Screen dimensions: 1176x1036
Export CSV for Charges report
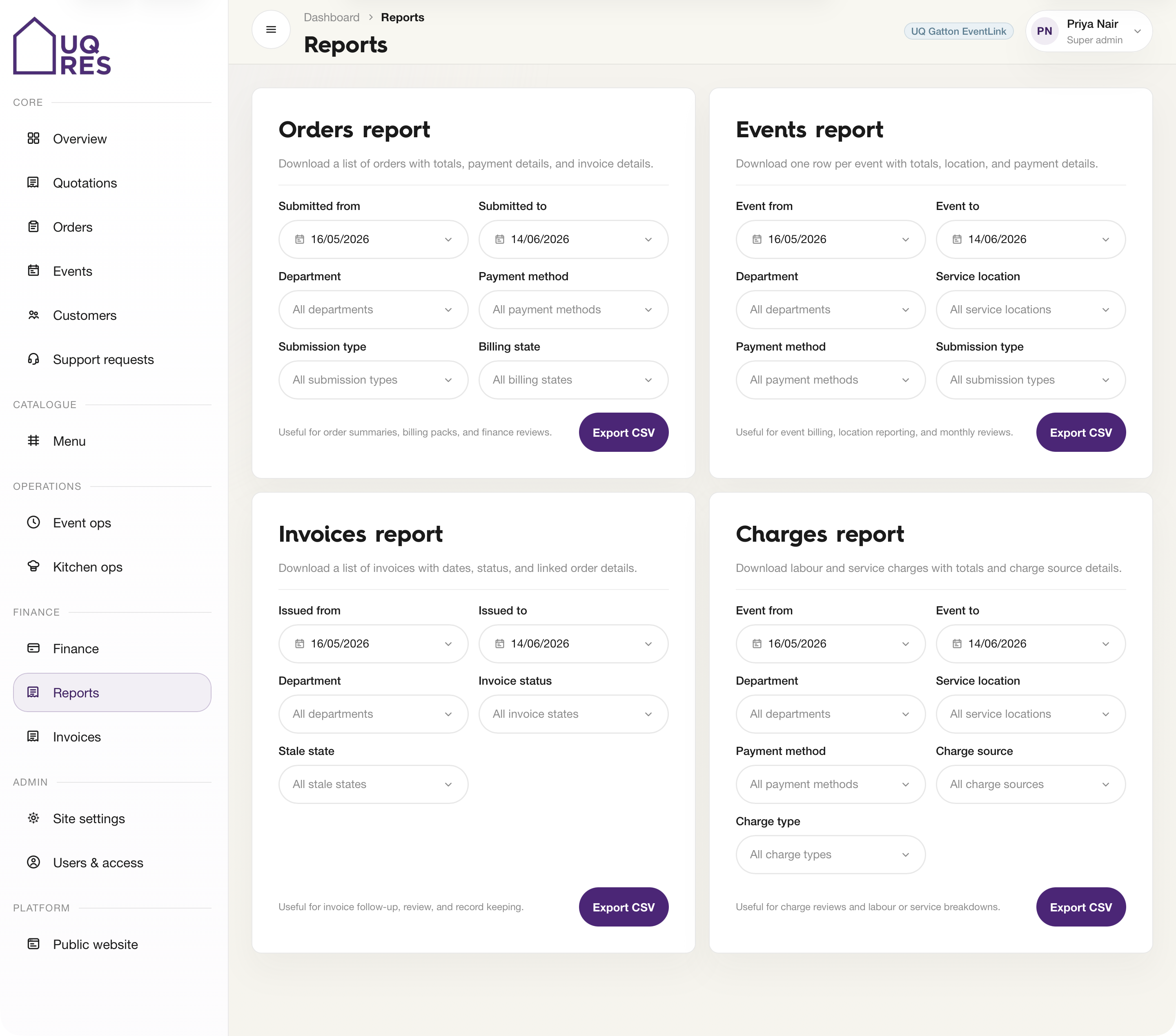coord(1080,907)
